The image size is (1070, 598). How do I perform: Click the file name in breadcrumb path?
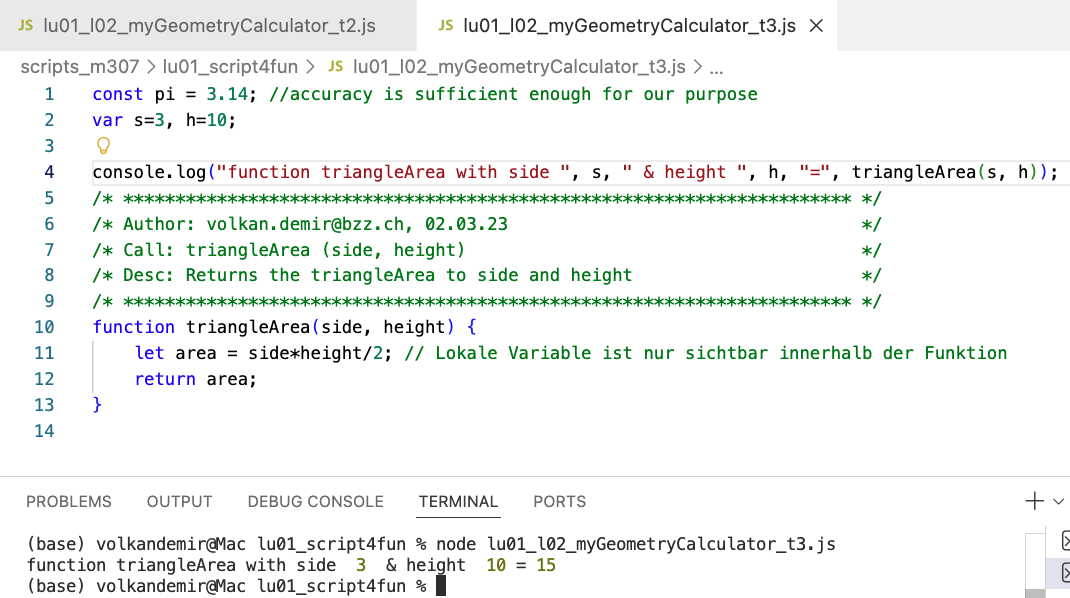[518, 67]
